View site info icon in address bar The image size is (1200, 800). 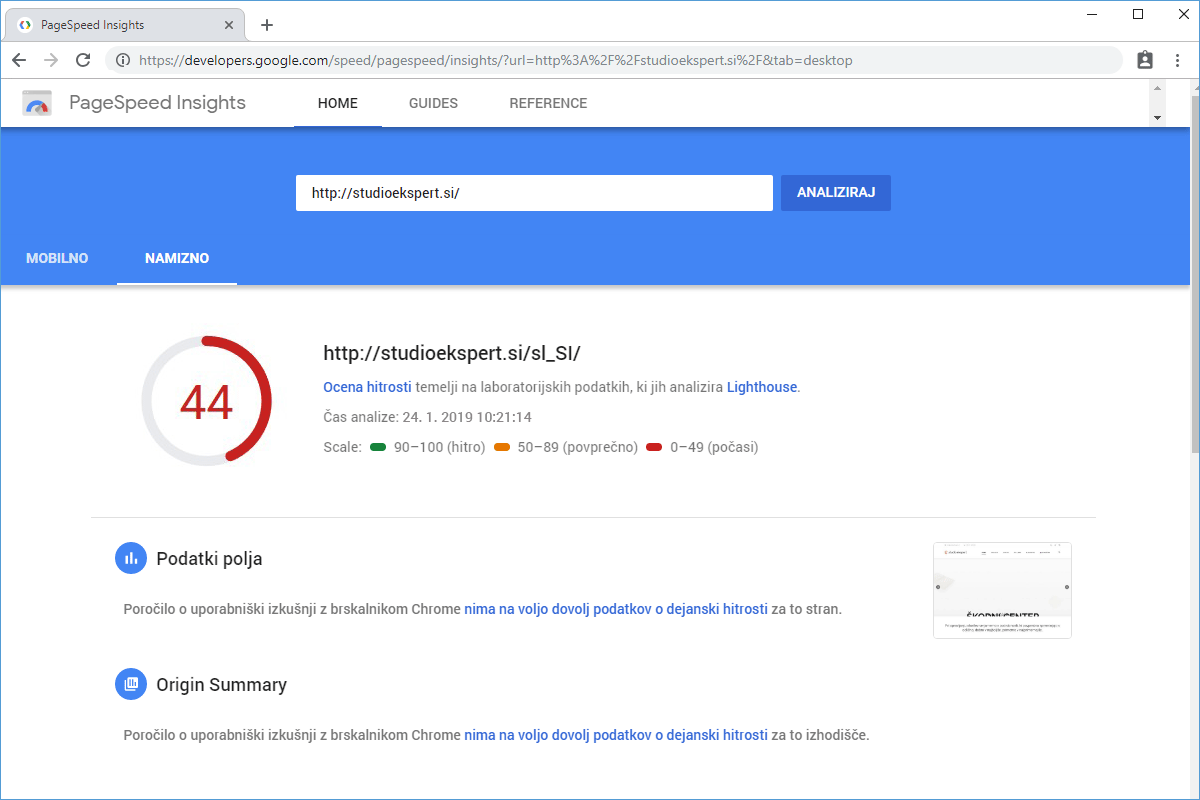123,60
